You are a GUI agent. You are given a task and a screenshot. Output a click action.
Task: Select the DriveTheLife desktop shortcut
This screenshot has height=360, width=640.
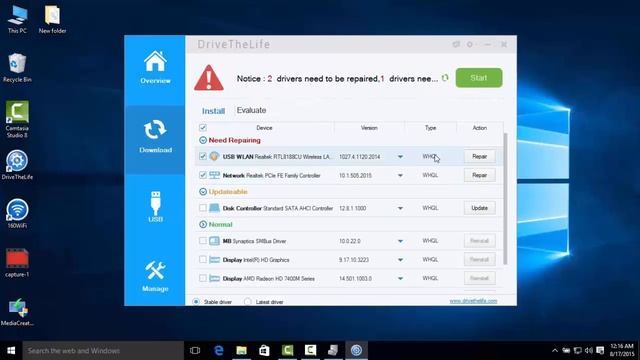click(x=17, y=165)
